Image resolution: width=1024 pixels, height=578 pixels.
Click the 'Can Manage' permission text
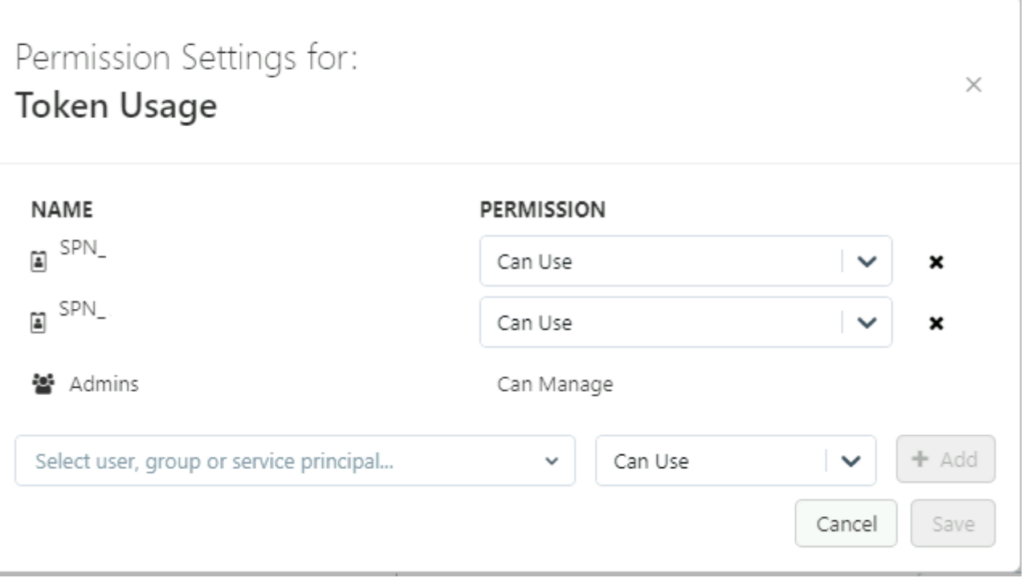point(554,384)
